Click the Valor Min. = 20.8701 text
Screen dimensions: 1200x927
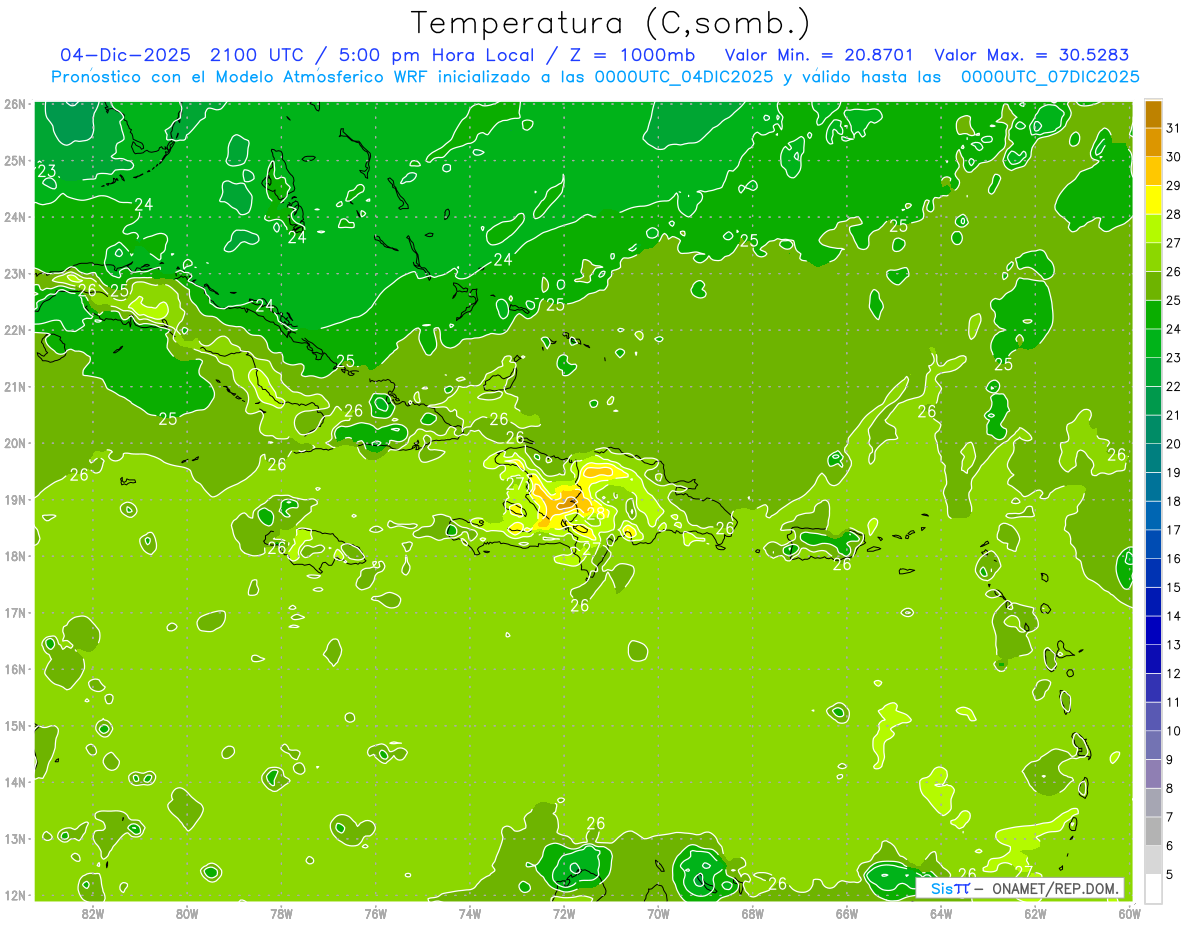822,55
